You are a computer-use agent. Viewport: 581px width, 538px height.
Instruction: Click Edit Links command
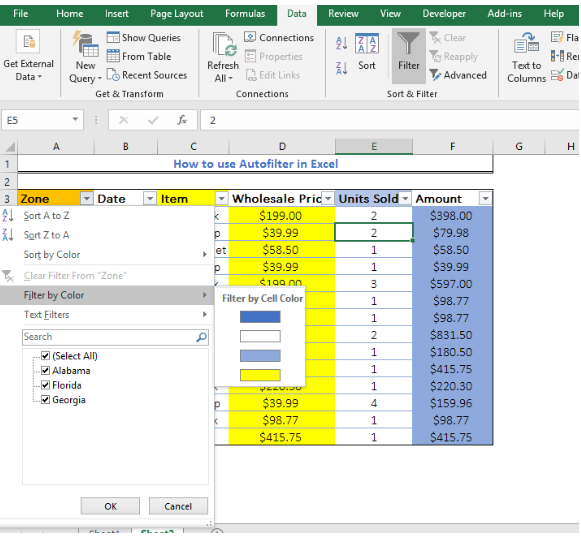point(273,75)
